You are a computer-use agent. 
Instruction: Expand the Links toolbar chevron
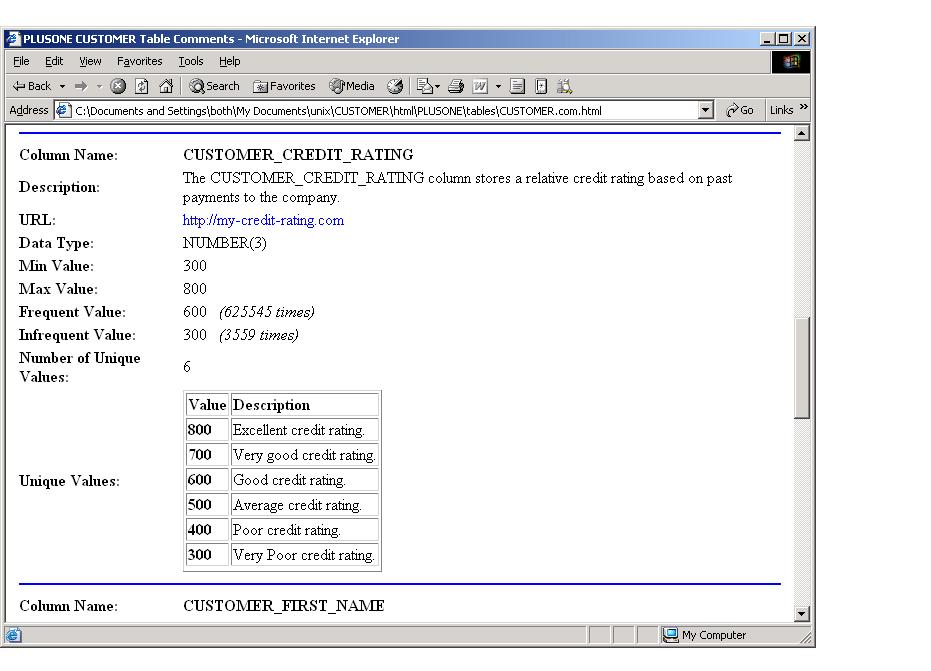point(803,107)
